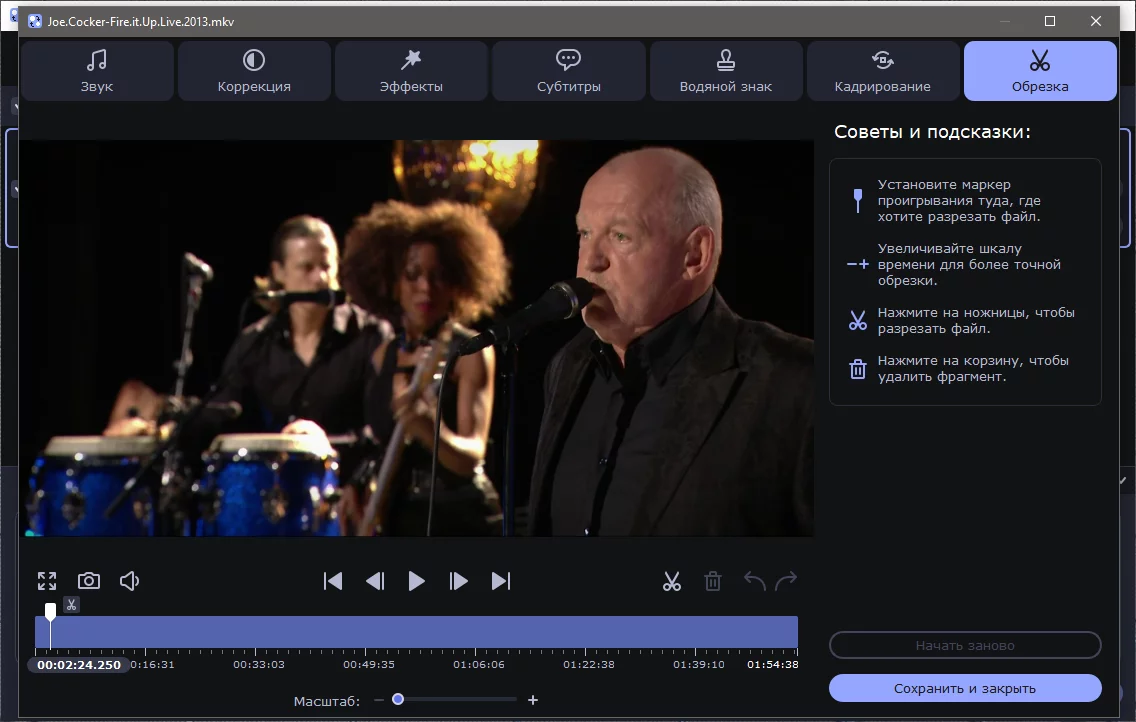Click the 01:06:06 timeline label
Image resolution: width=1136 pixels, height=722 pixels.
pyautogui.click(x=479, y=665)
